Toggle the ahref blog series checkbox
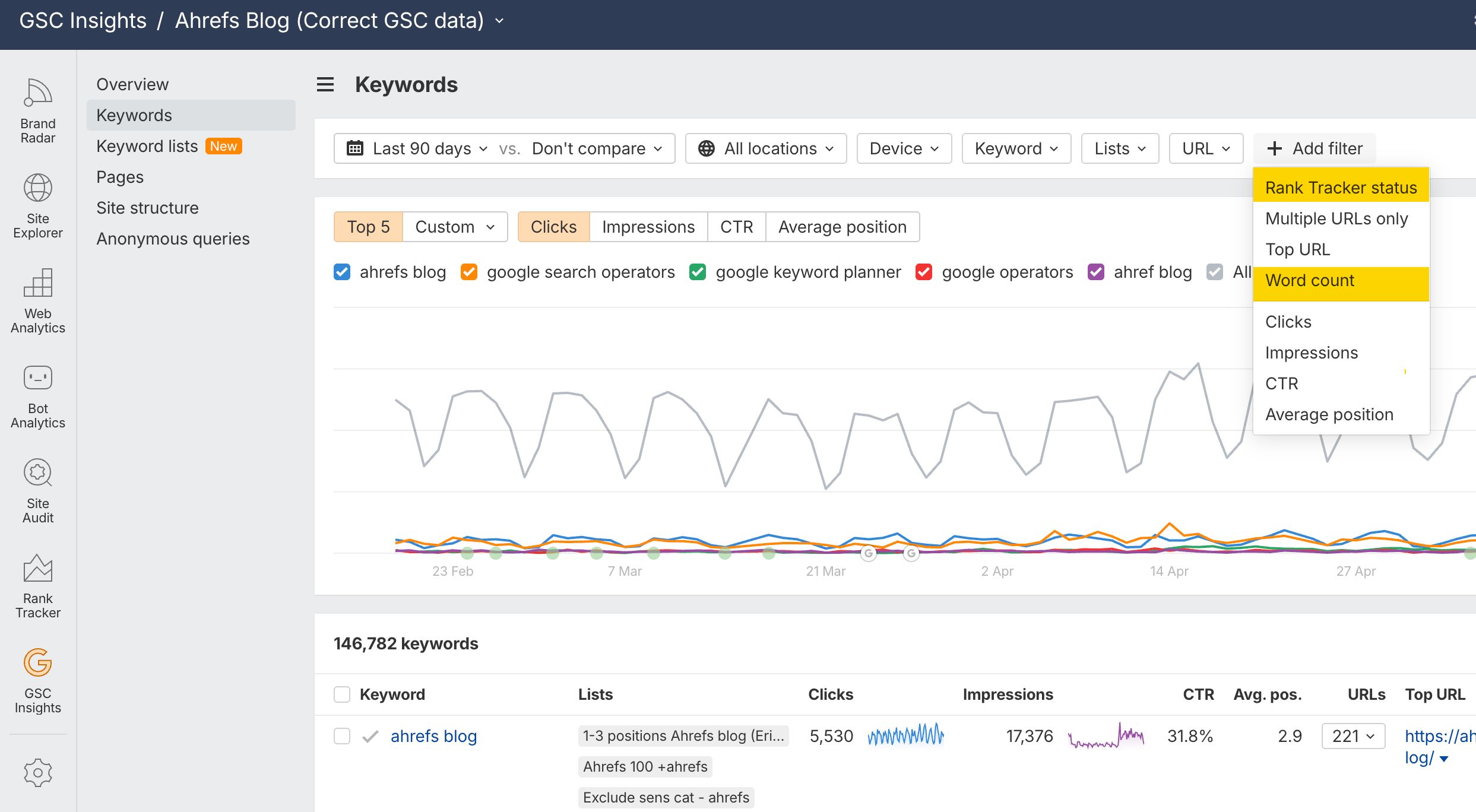 tap(1096, 272)
